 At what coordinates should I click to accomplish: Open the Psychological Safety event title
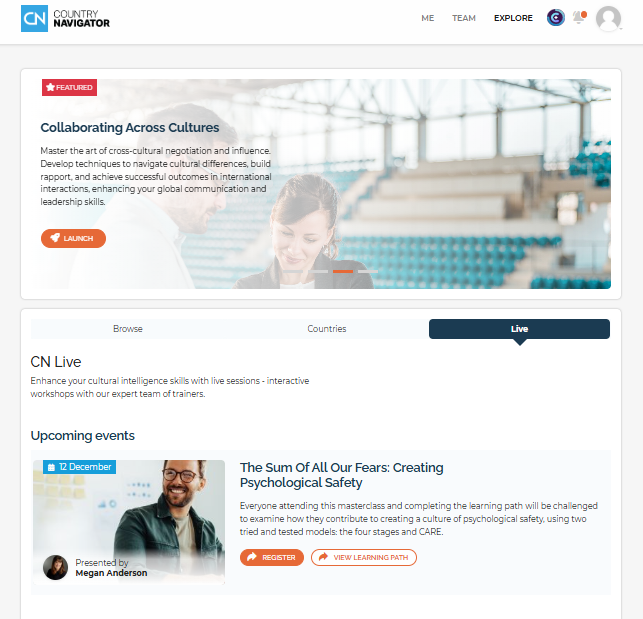pos(342,475)
